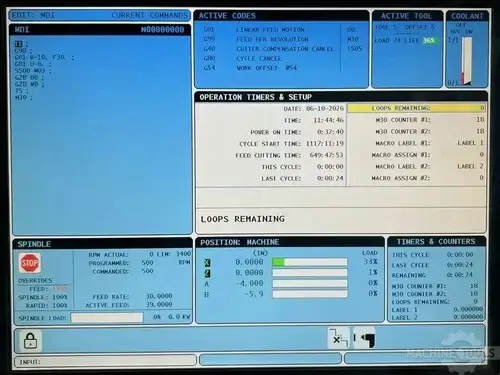Click the A axis position value -4.000
Image resolution: width=500 pixels, height=375 pixels.
coord(249,284)
